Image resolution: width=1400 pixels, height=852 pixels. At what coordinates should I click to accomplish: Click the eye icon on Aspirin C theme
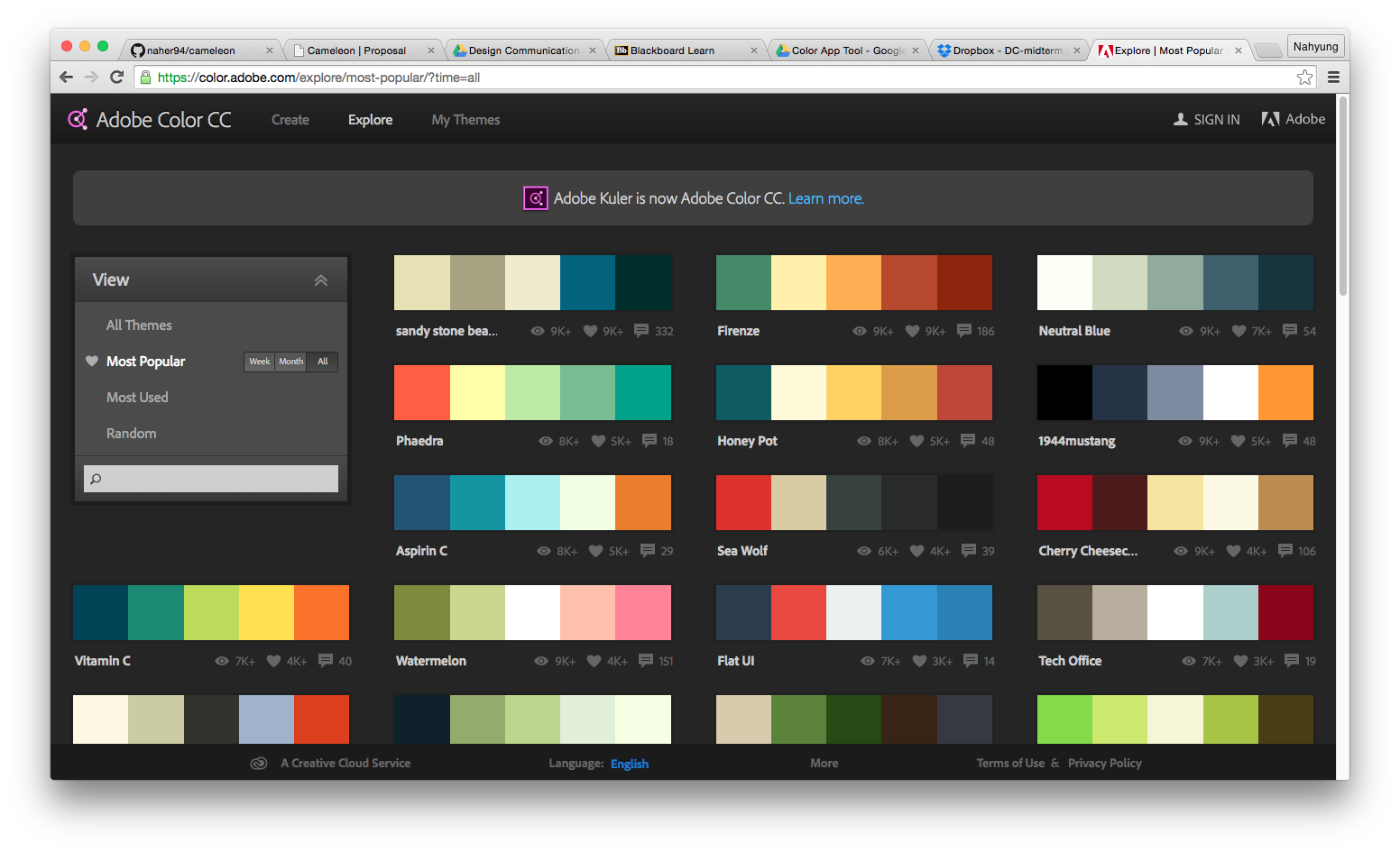click(544, 551)
